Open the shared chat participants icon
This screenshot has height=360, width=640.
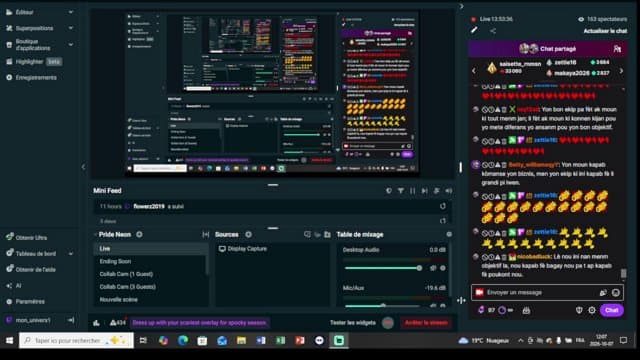[617, 49]
